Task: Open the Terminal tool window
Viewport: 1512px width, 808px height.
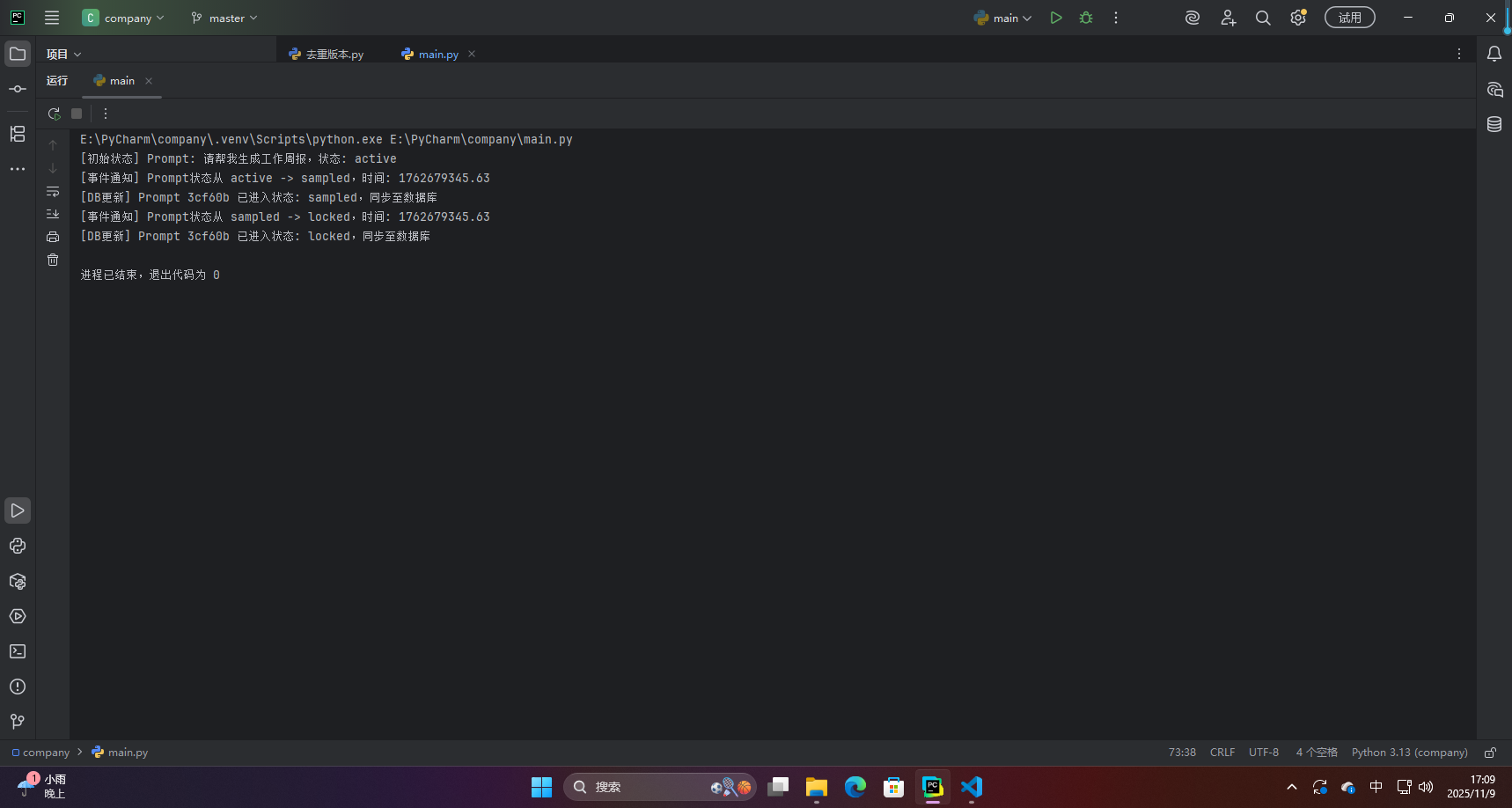Action: pyautogui.click(x=18, y=651)
